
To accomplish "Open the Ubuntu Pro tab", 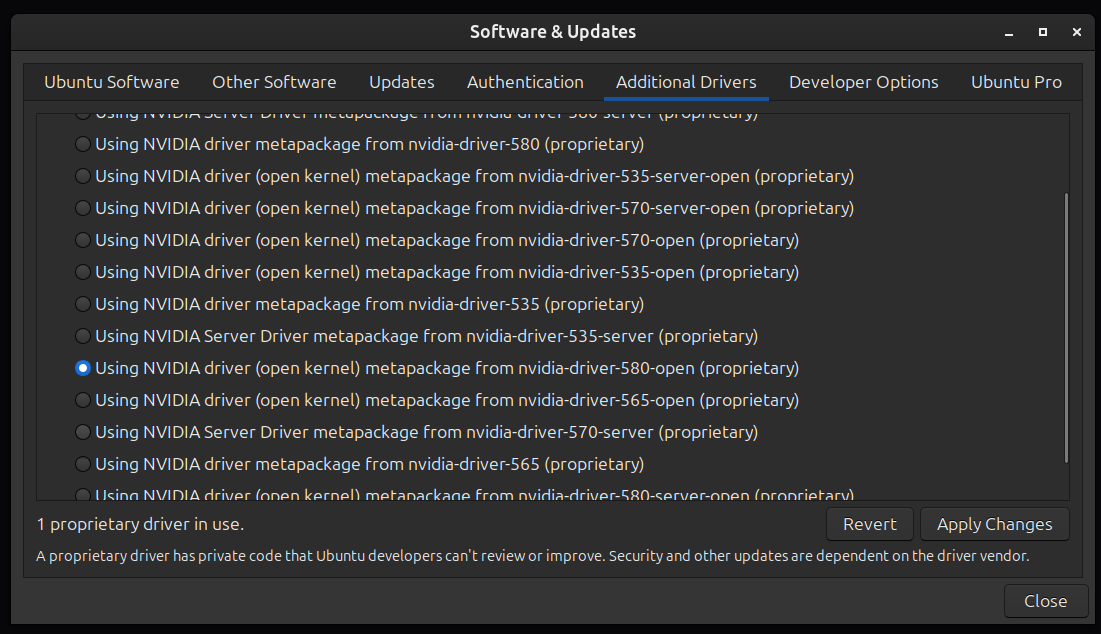I will (1016, 82).
